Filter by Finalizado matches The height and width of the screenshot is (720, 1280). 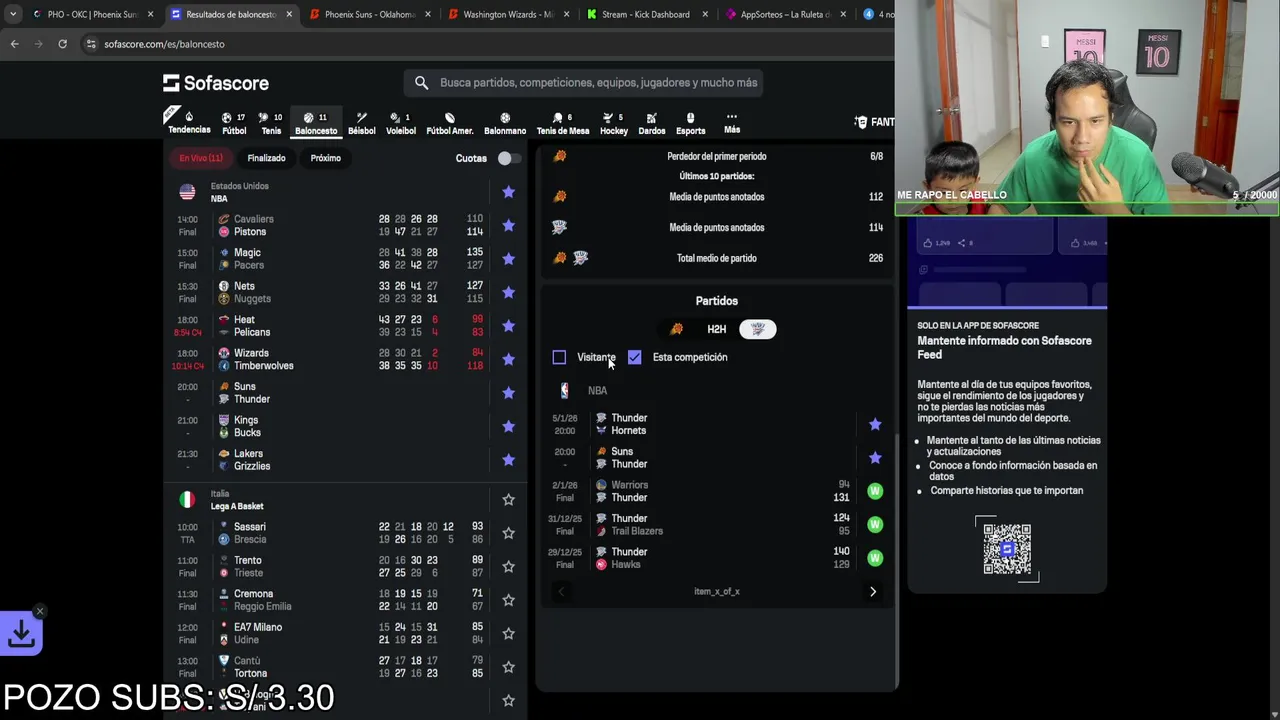tap(266, 158)
